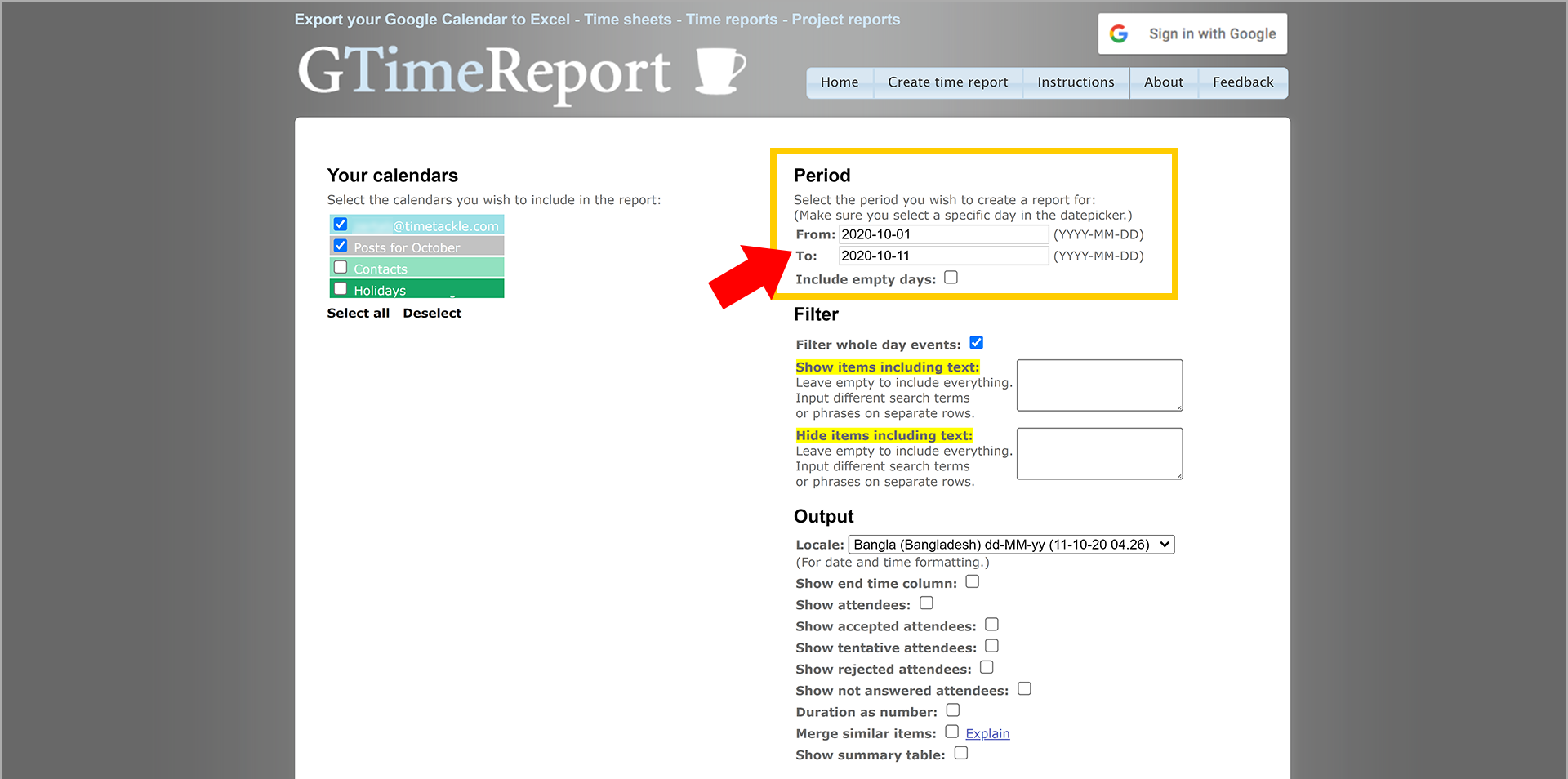The width and height of the screenshot is (1568, 779).
Task: Disable Filter whole day events
Action: pos(977,343)
